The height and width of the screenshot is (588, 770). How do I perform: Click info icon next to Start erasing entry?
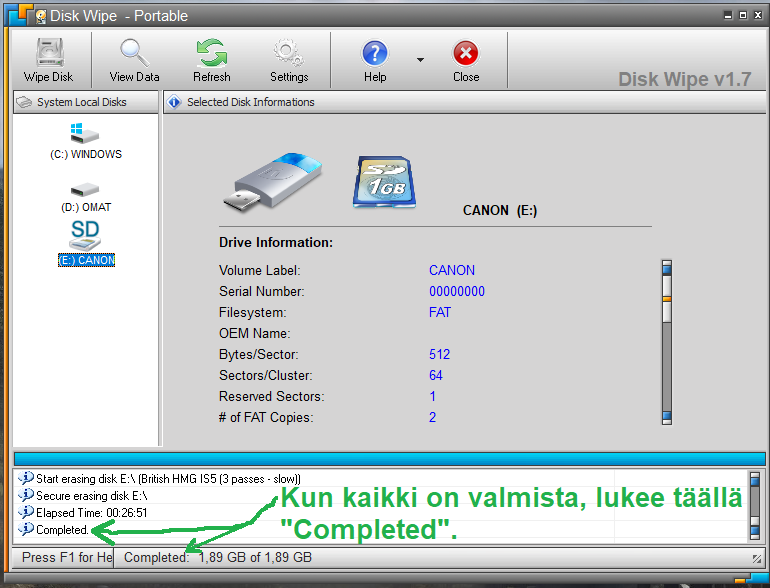coord(26,477)
